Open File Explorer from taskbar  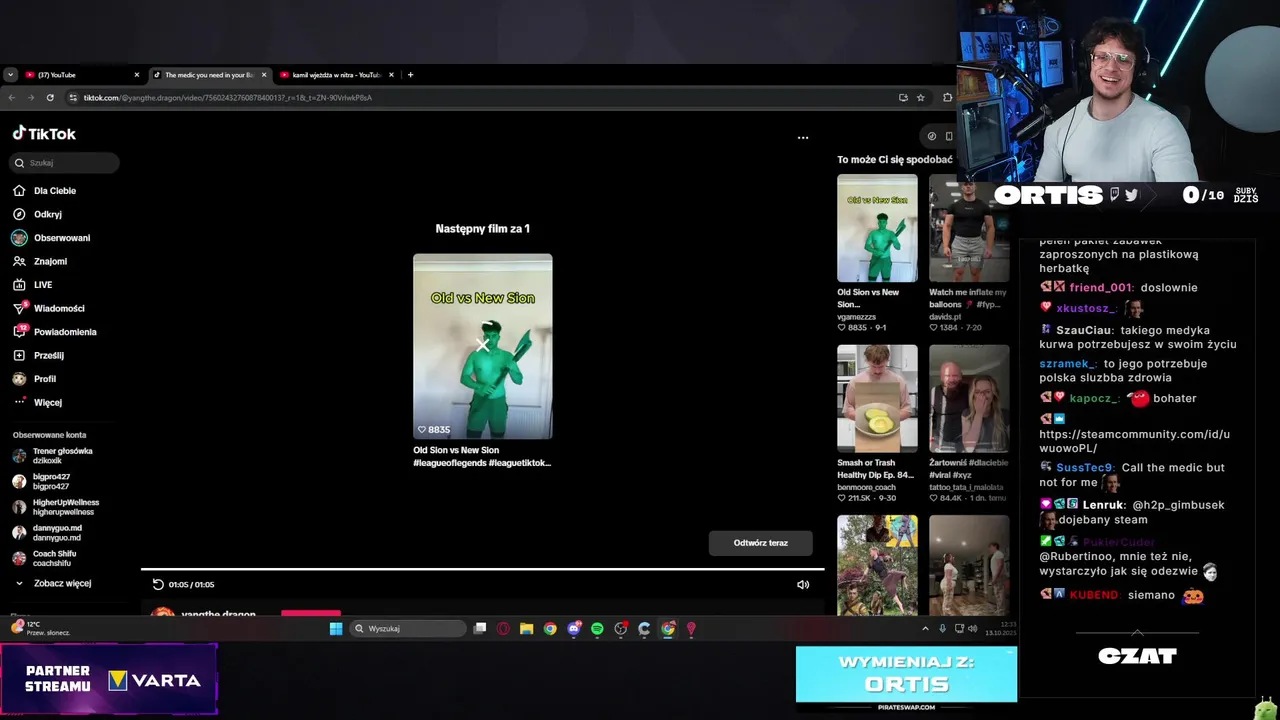(526, 629)
